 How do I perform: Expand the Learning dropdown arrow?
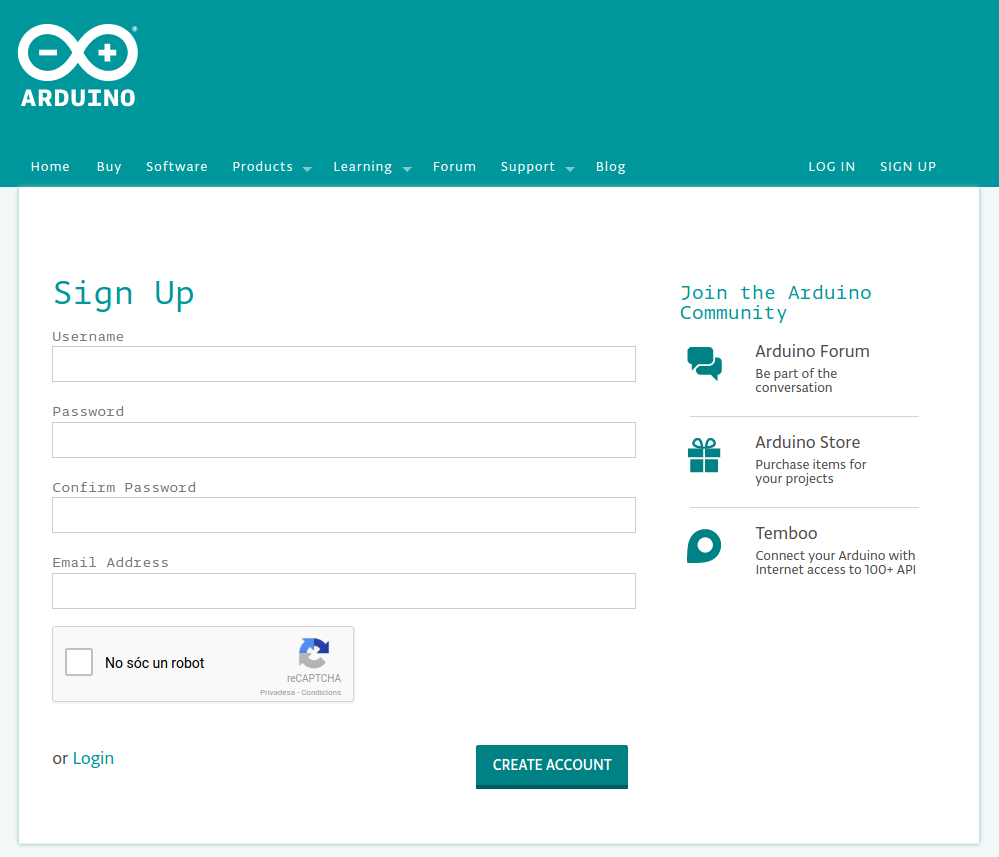coord(407,169)
